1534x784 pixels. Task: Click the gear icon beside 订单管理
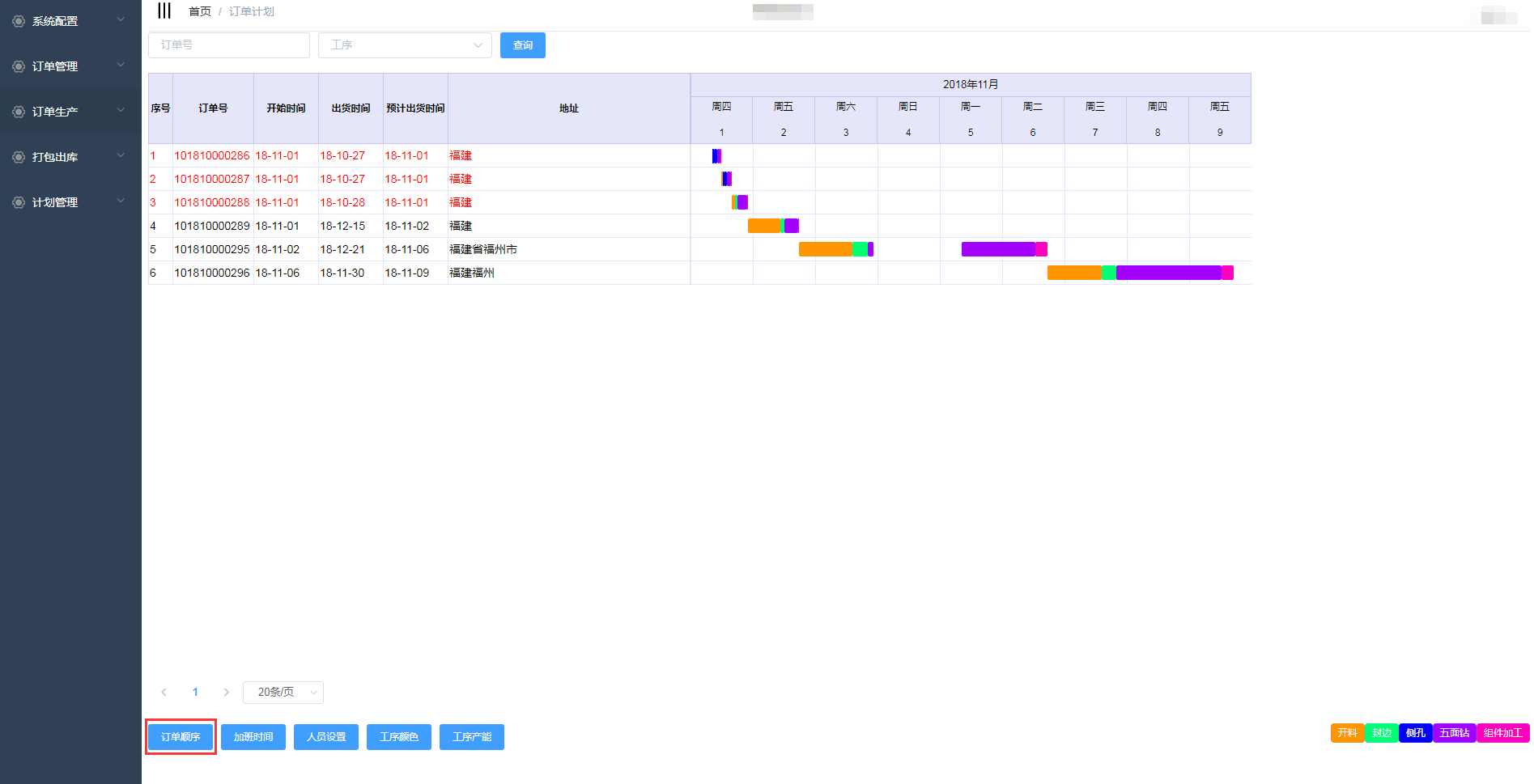tap(19, 66)
